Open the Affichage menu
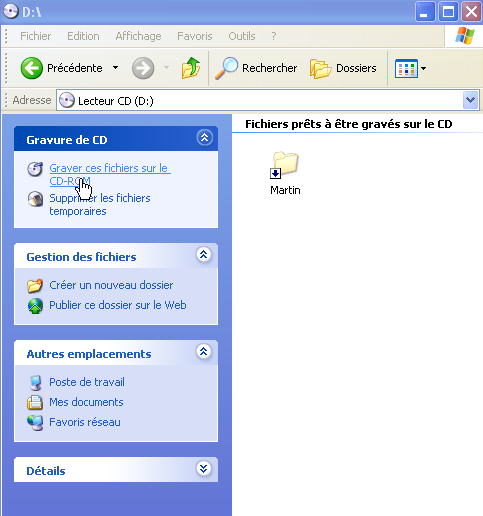Screen dimensions: 483x516 (138, 36)
